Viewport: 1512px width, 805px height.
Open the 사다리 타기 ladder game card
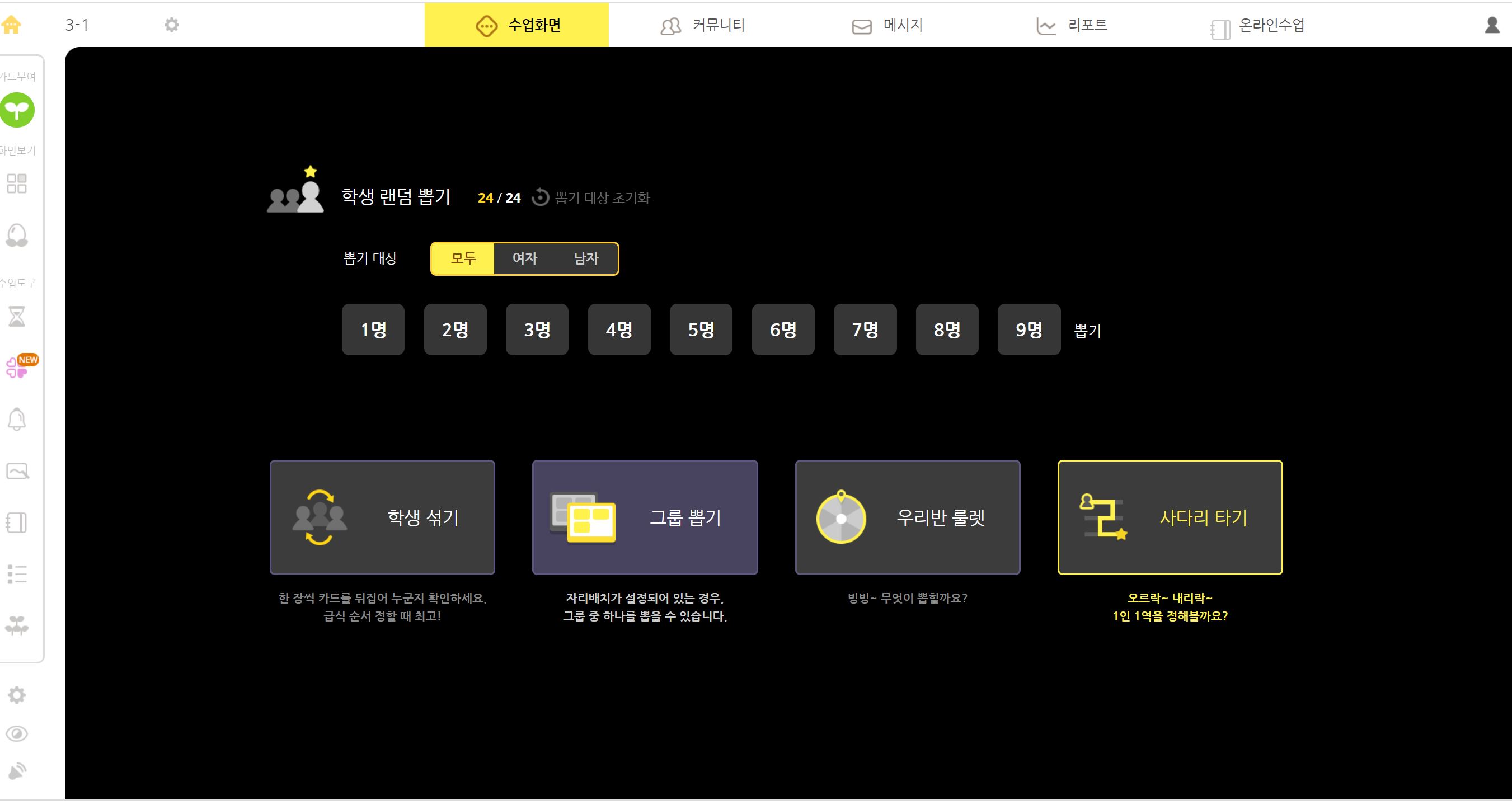pos(1169,517)
